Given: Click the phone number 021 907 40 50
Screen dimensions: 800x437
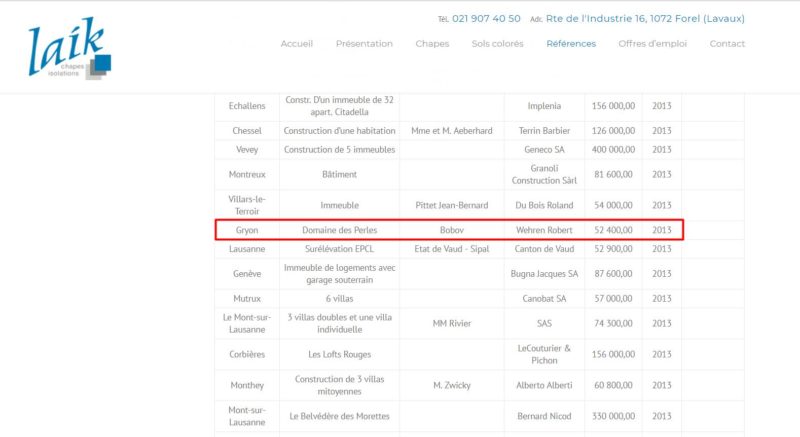Looking at the screenshot, I should tap(486, 18).
